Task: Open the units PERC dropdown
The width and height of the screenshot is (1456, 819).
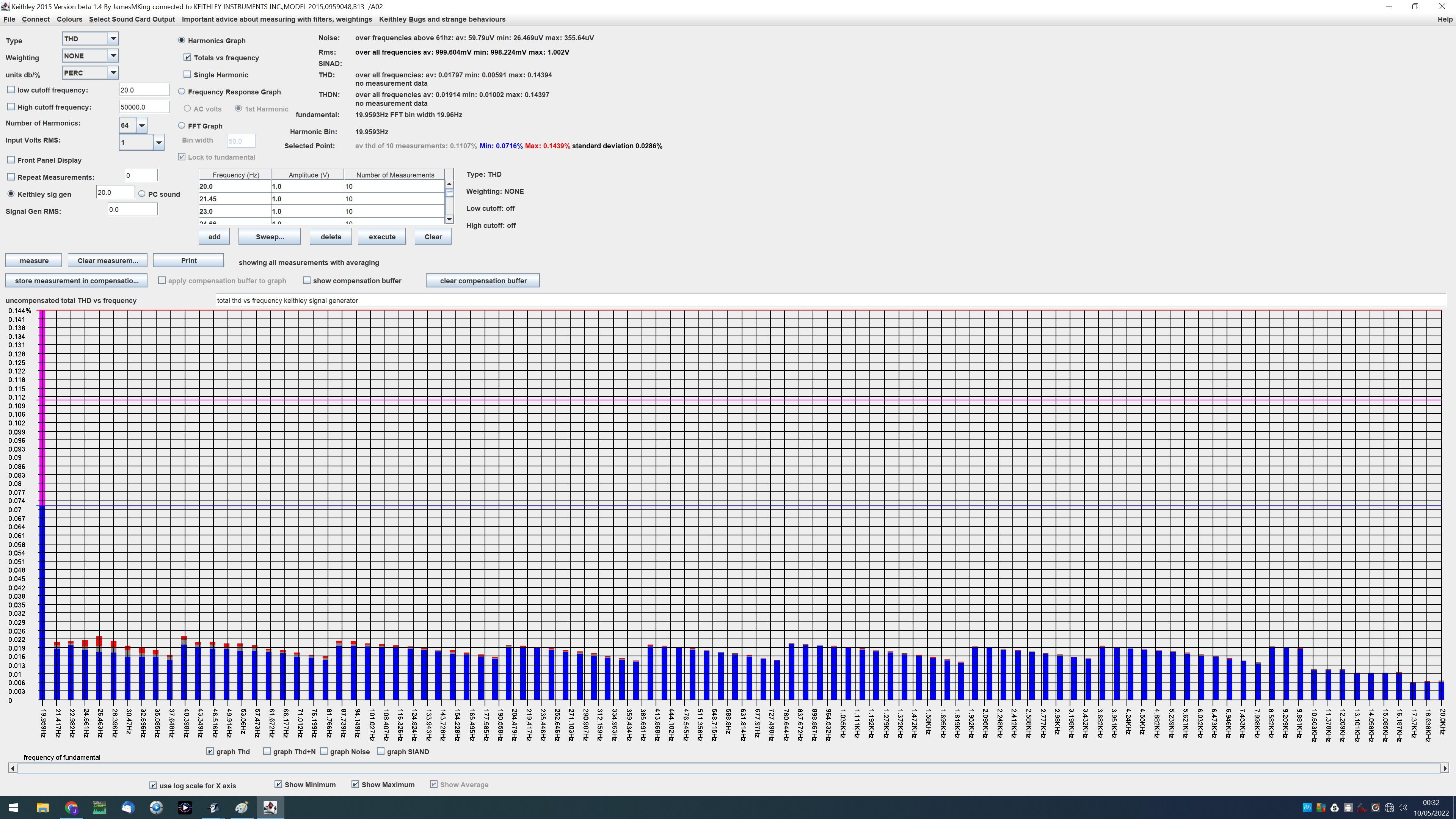Action: 113,73
